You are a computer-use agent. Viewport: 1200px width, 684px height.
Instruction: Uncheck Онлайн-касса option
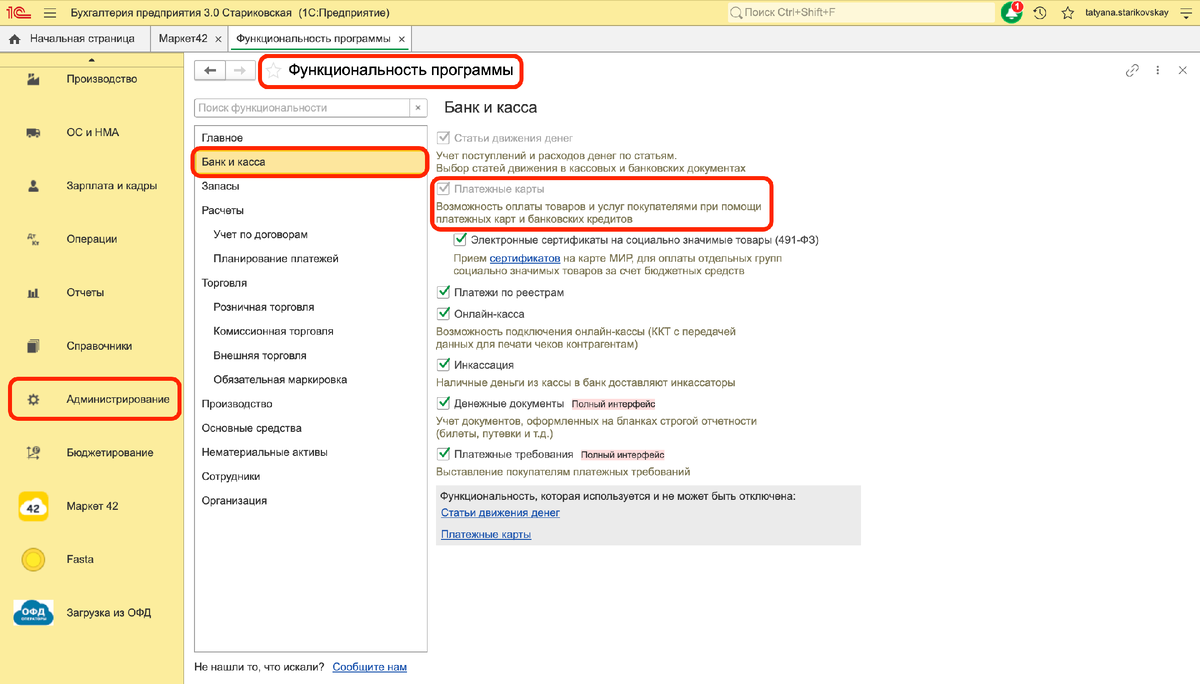pyautogui.click(x=444, y=314)
